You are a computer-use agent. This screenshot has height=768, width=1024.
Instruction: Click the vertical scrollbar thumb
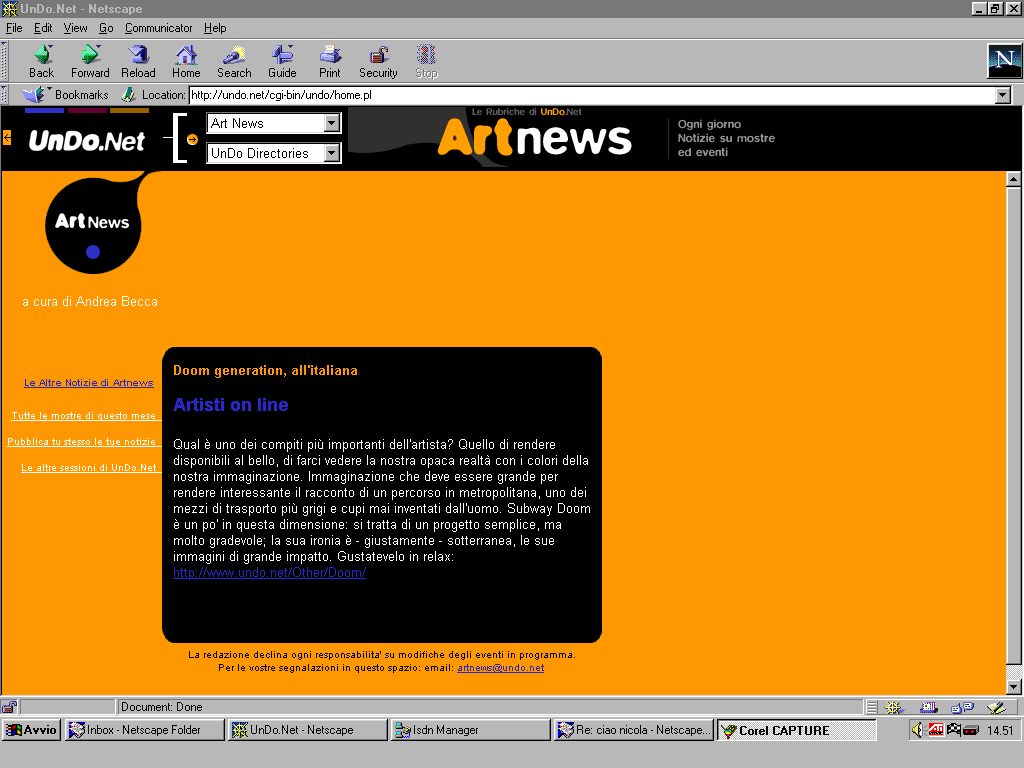click(x=1014, y=426)
